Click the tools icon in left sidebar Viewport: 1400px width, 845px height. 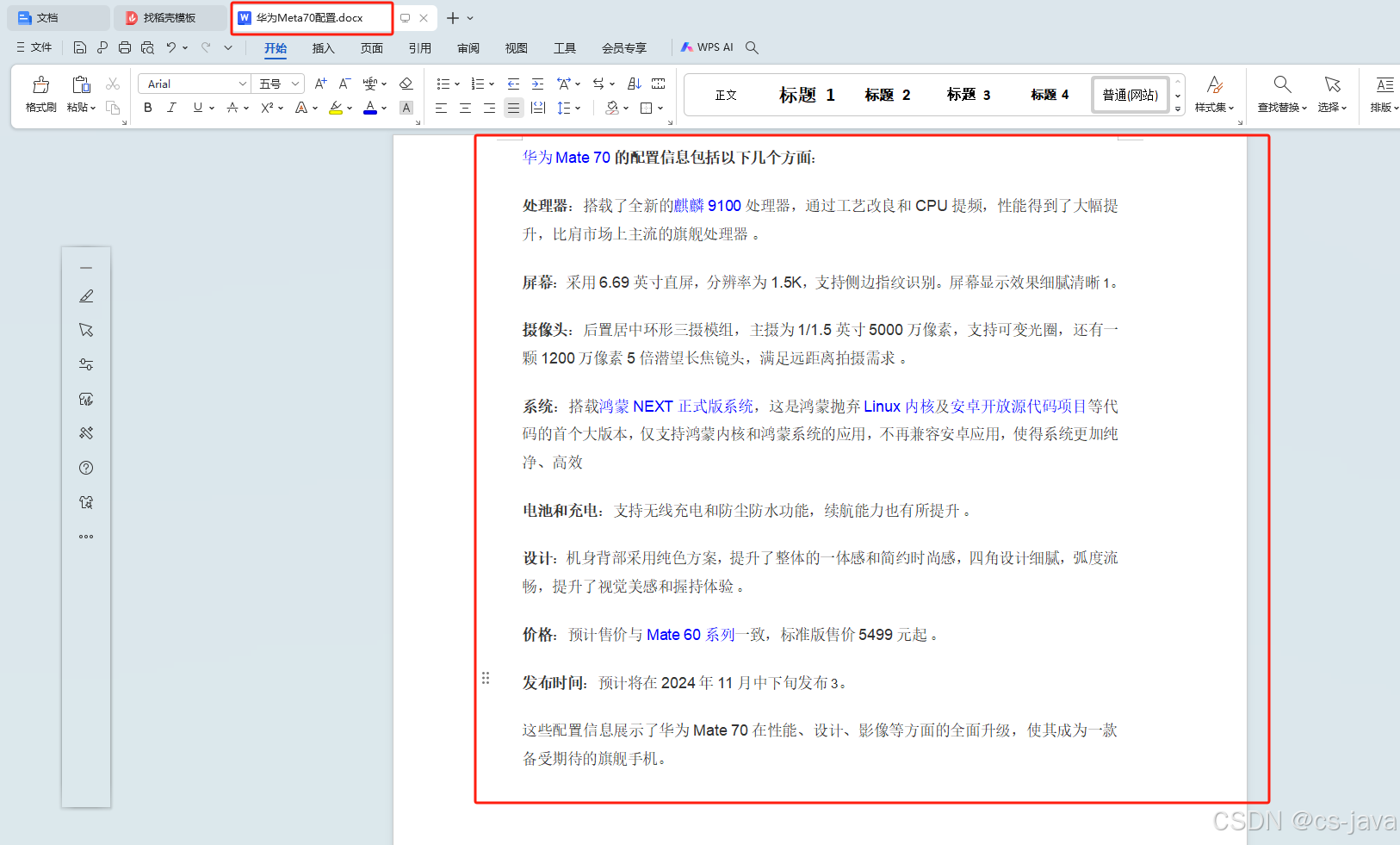(86, 433)
